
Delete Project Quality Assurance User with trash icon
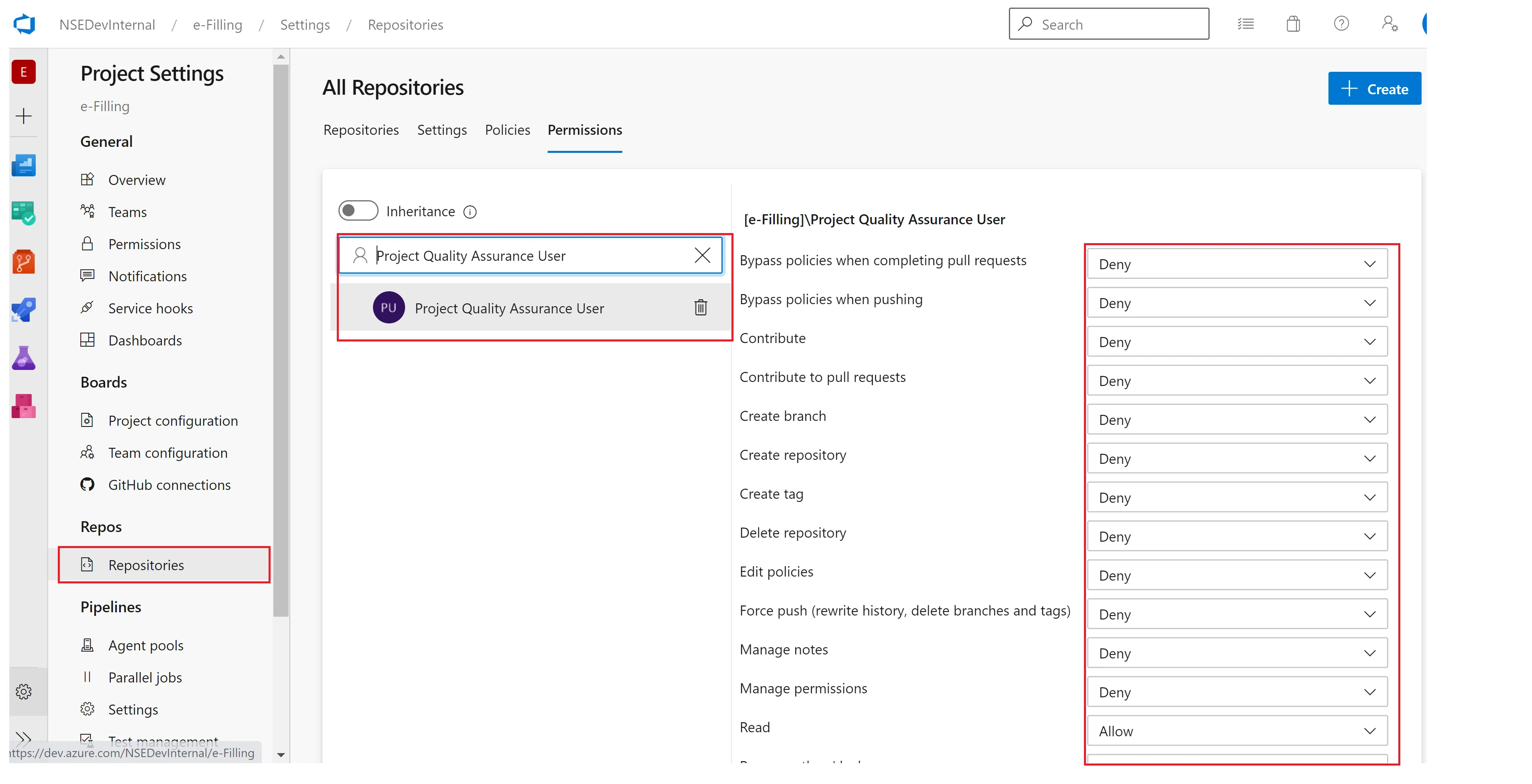pos(701,307)
